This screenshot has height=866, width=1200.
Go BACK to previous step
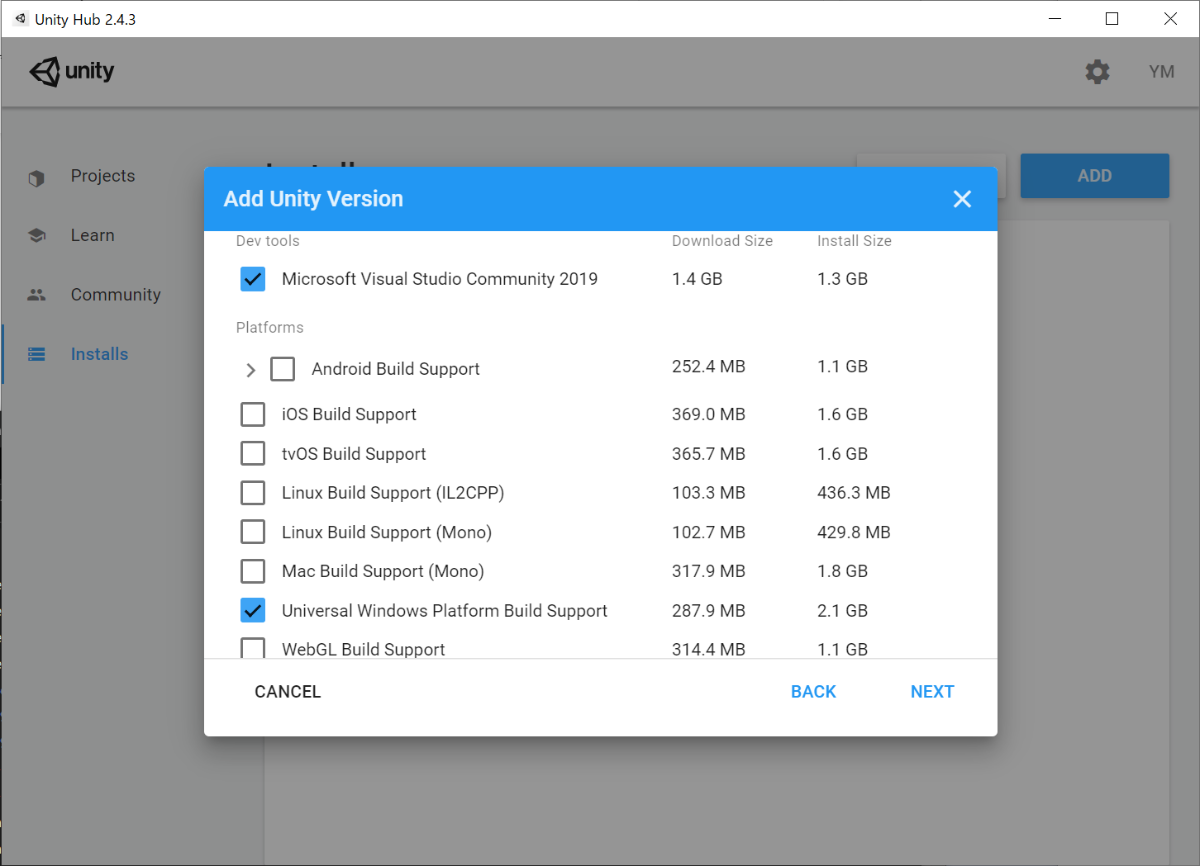pos(813,692)
